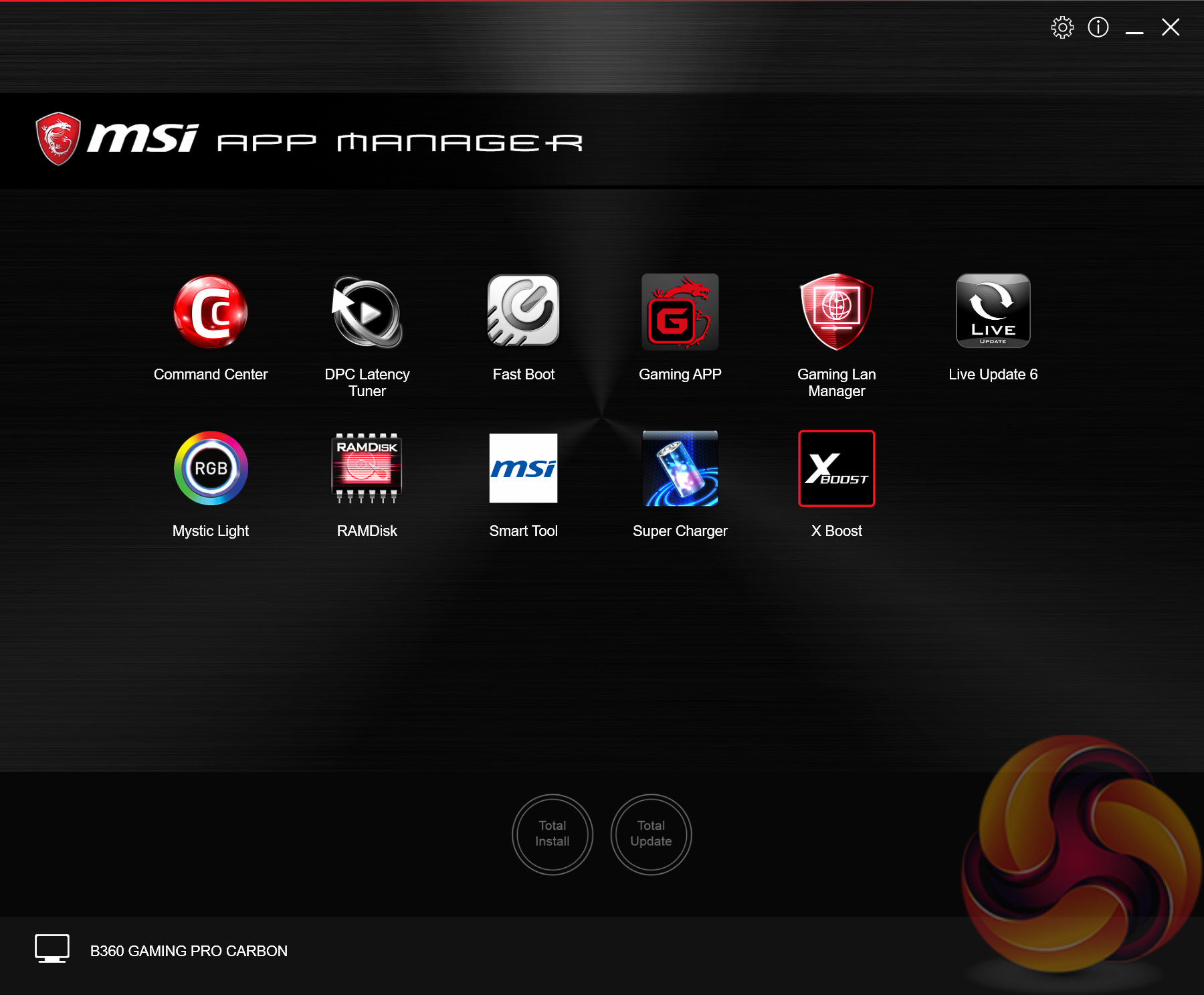Click the APP MANAGER title text
The image size is (1204, 995).
(400, 143)
